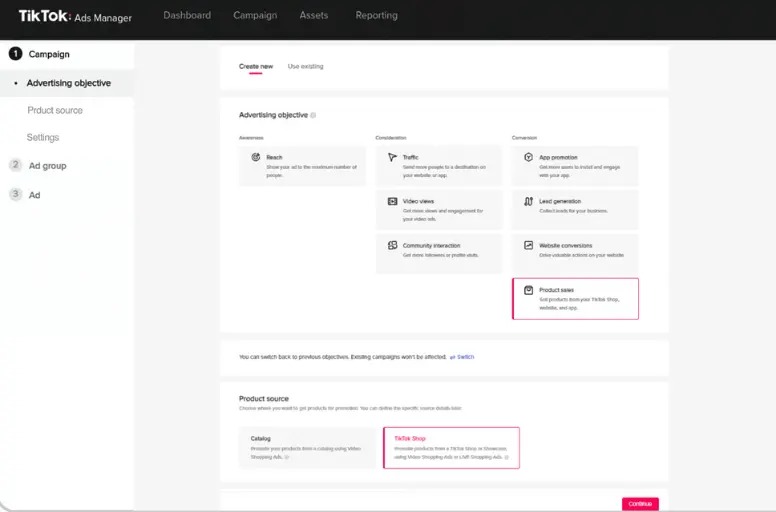The image size is (776, 512).
Task: Select the Community interaction objective card
Action: click(439, 254)
